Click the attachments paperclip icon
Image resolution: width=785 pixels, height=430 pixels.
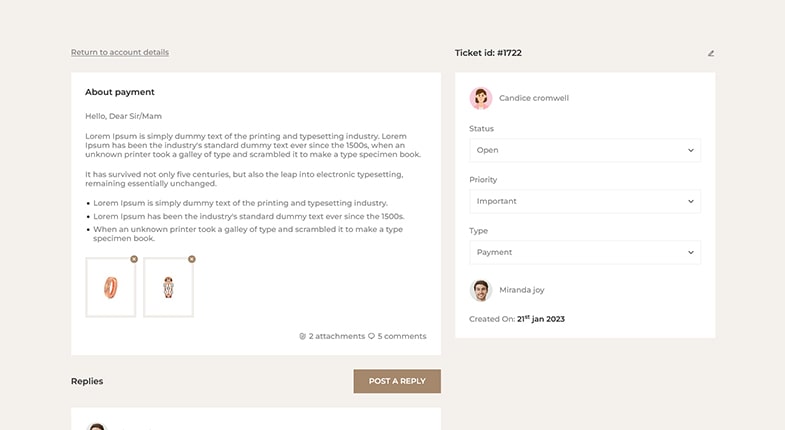pyautogui.click(x=302, y=336)
